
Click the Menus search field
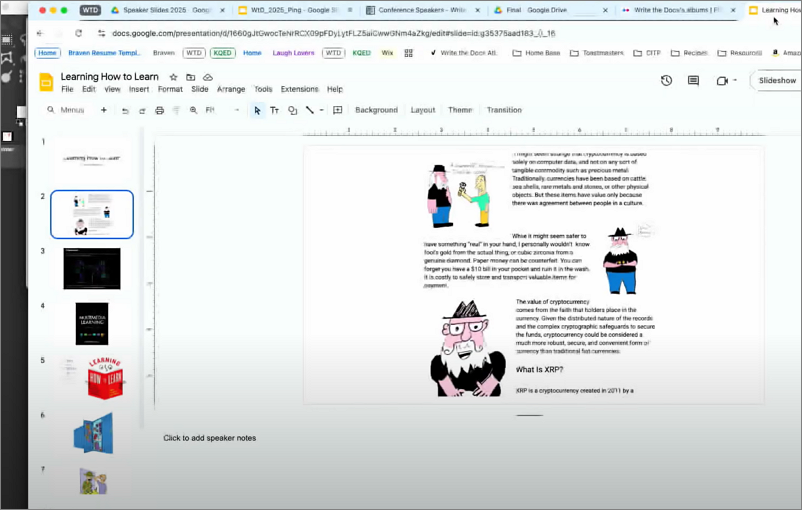(x=67, y=110)
